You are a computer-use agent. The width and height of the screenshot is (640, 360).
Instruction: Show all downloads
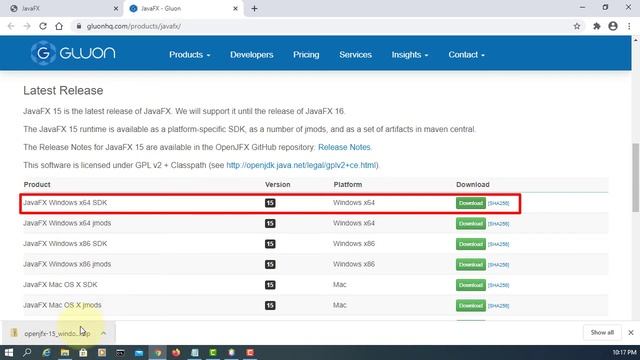[602, 333]
